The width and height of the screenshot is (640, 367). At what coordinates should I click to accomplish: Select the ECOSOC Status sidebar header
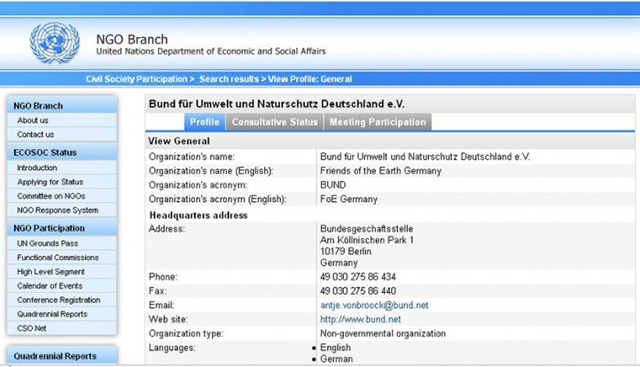point(62,152)
